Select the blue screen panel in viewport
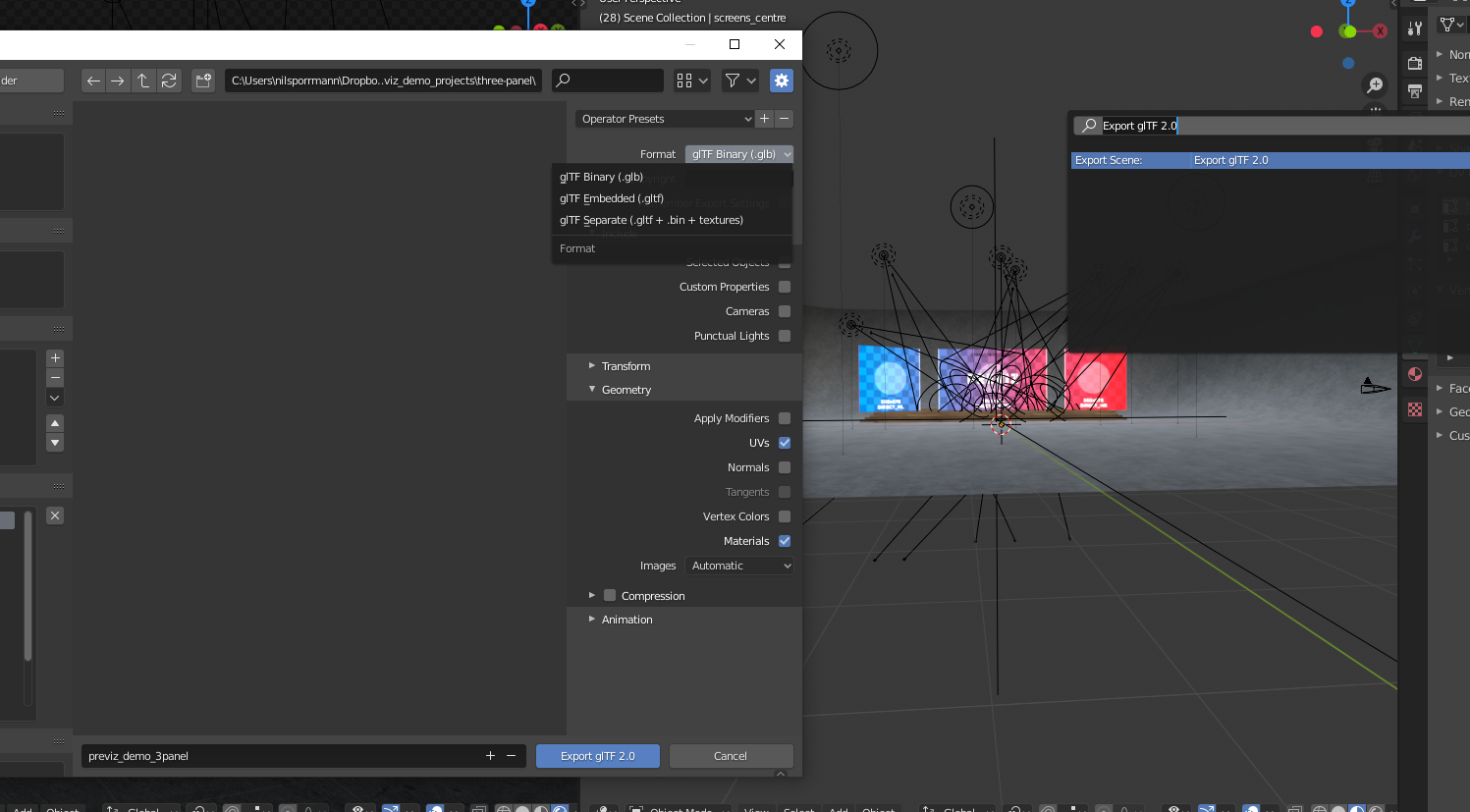This screenshot has height=812, width=1470. click(889, 378)
